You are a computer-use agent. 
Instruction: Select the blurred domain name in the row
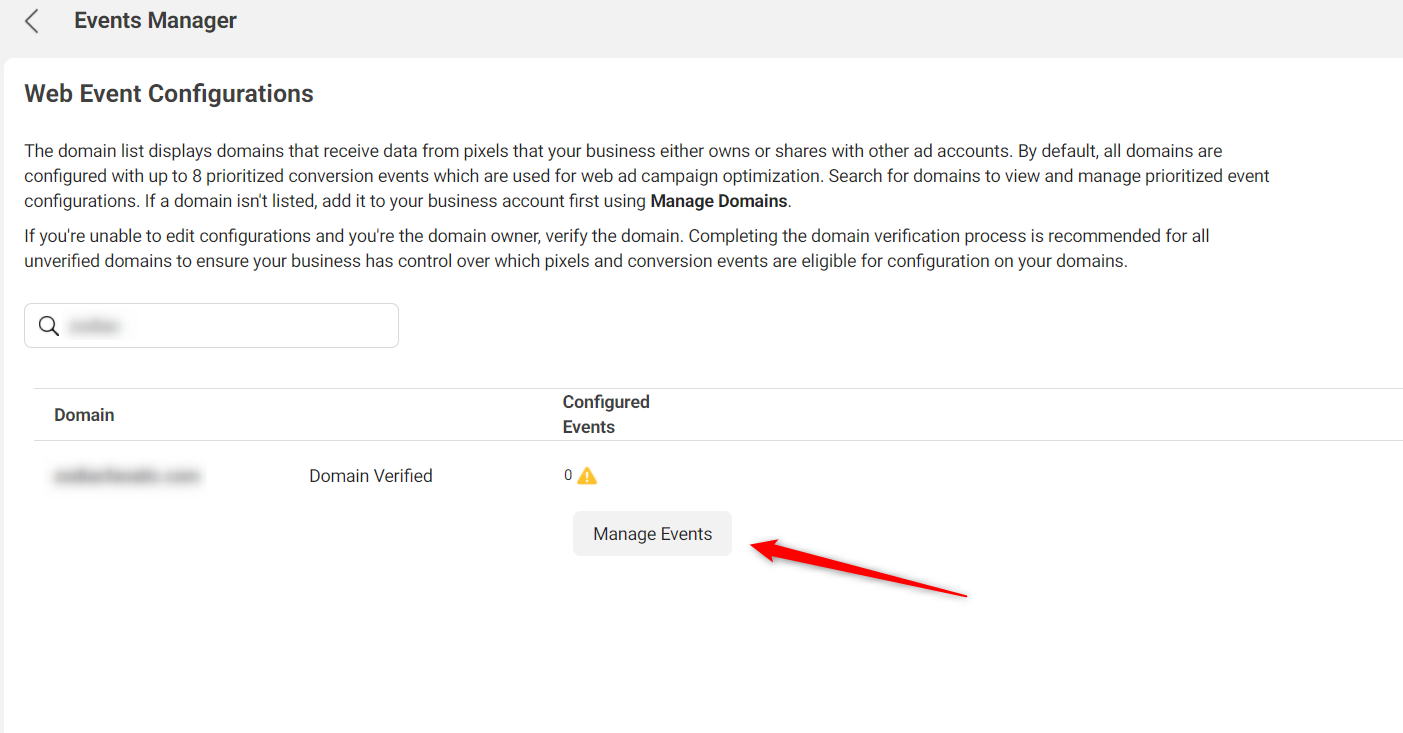(x=126, y=477)
